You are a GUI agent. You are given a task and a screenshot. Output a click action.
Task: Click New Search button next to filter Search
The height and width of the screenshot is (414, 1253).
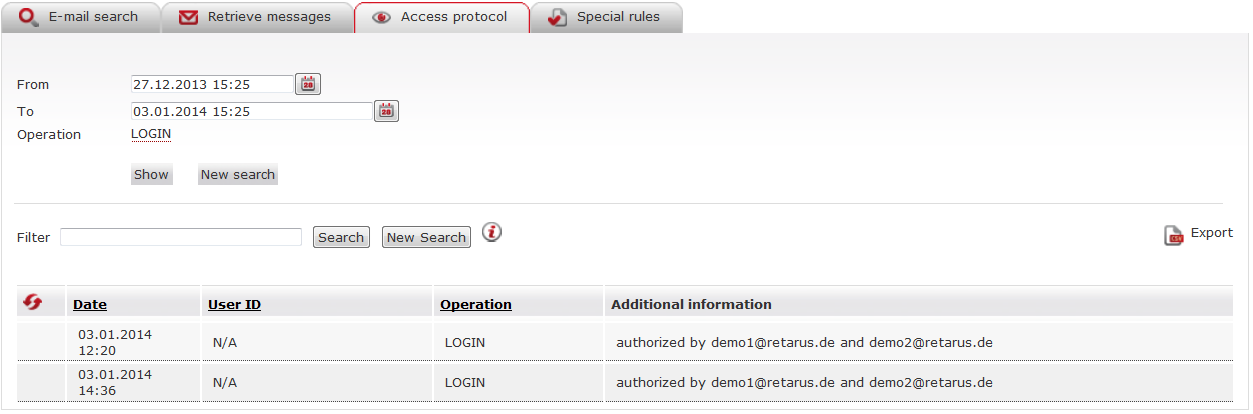(x=426, y=237)
